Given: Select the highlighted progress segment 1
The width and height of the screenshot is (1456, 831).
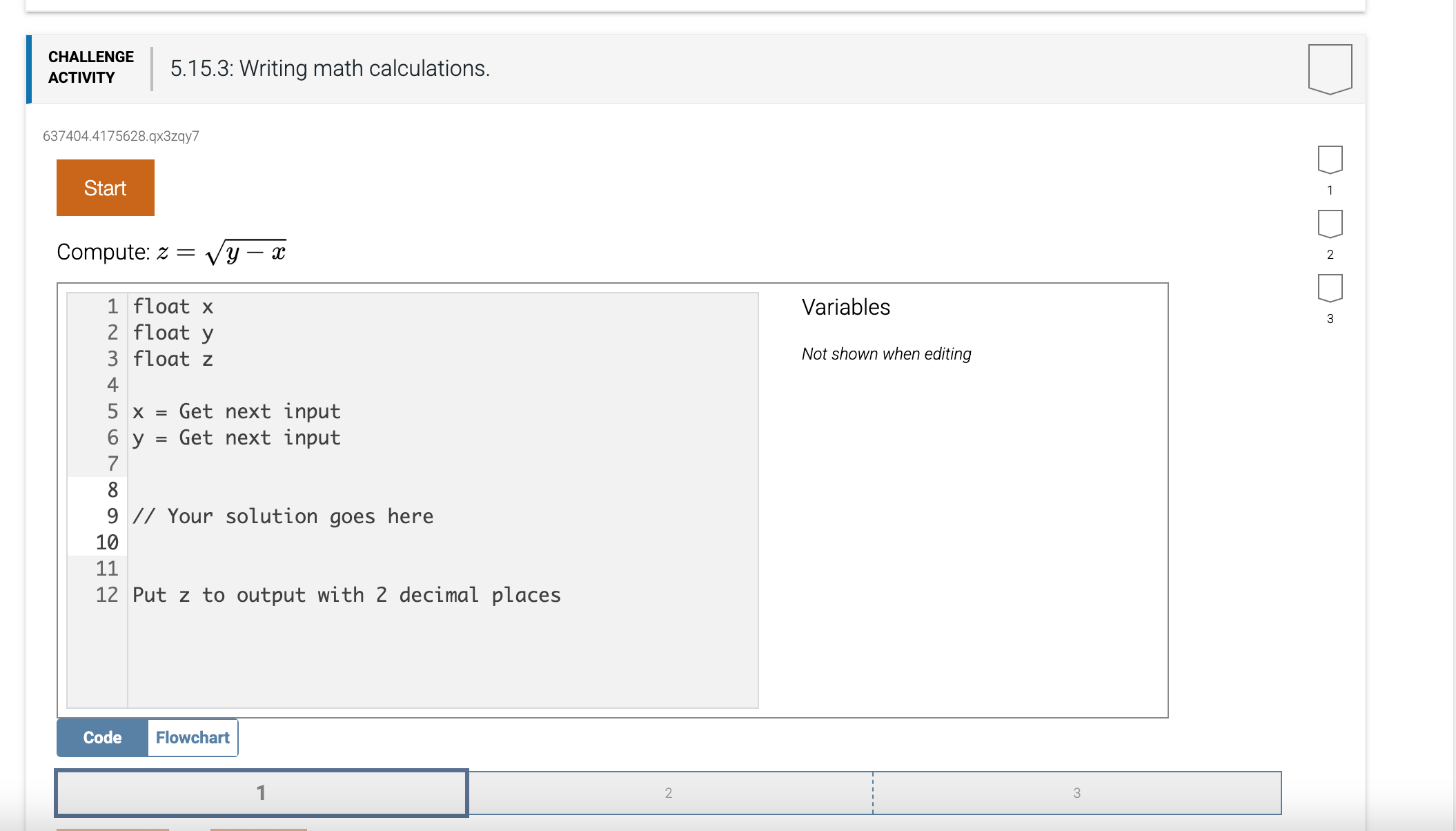Looking at the screenshot, I should 262,793.
